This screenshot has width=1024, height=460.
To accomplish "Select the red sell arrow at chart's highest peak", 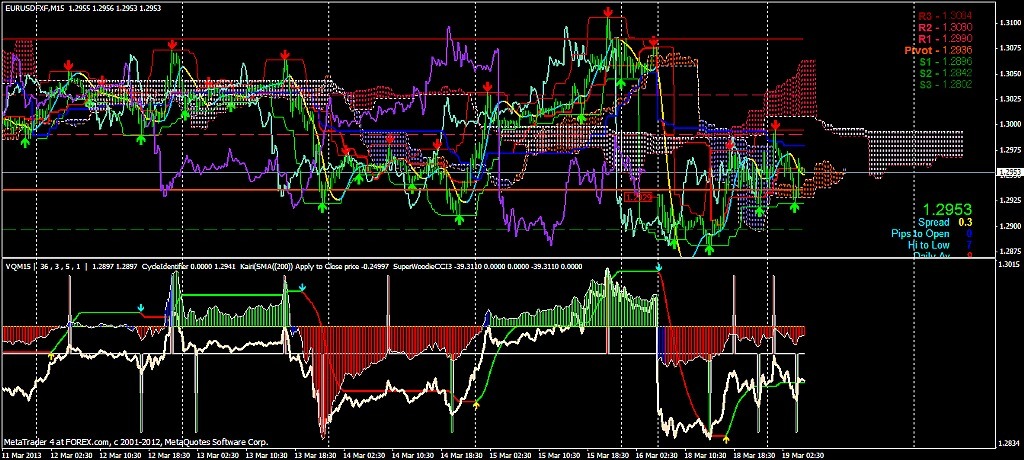I will coord(608,12).
